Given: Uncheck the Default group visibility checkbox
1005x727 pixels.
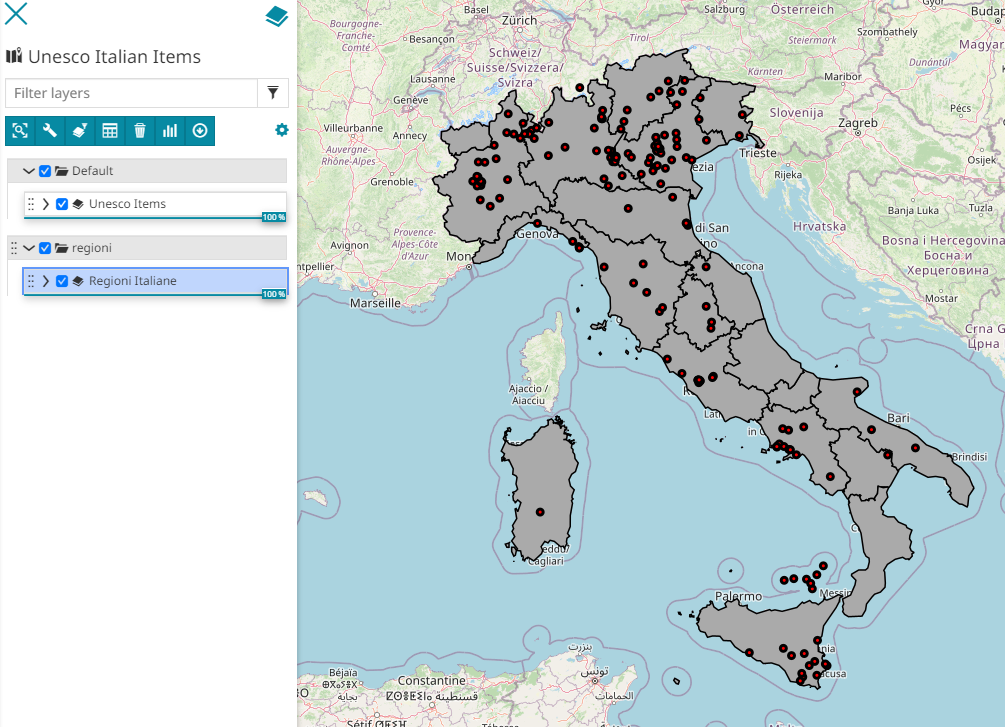Looking at the screenshot, I should 45,171.
